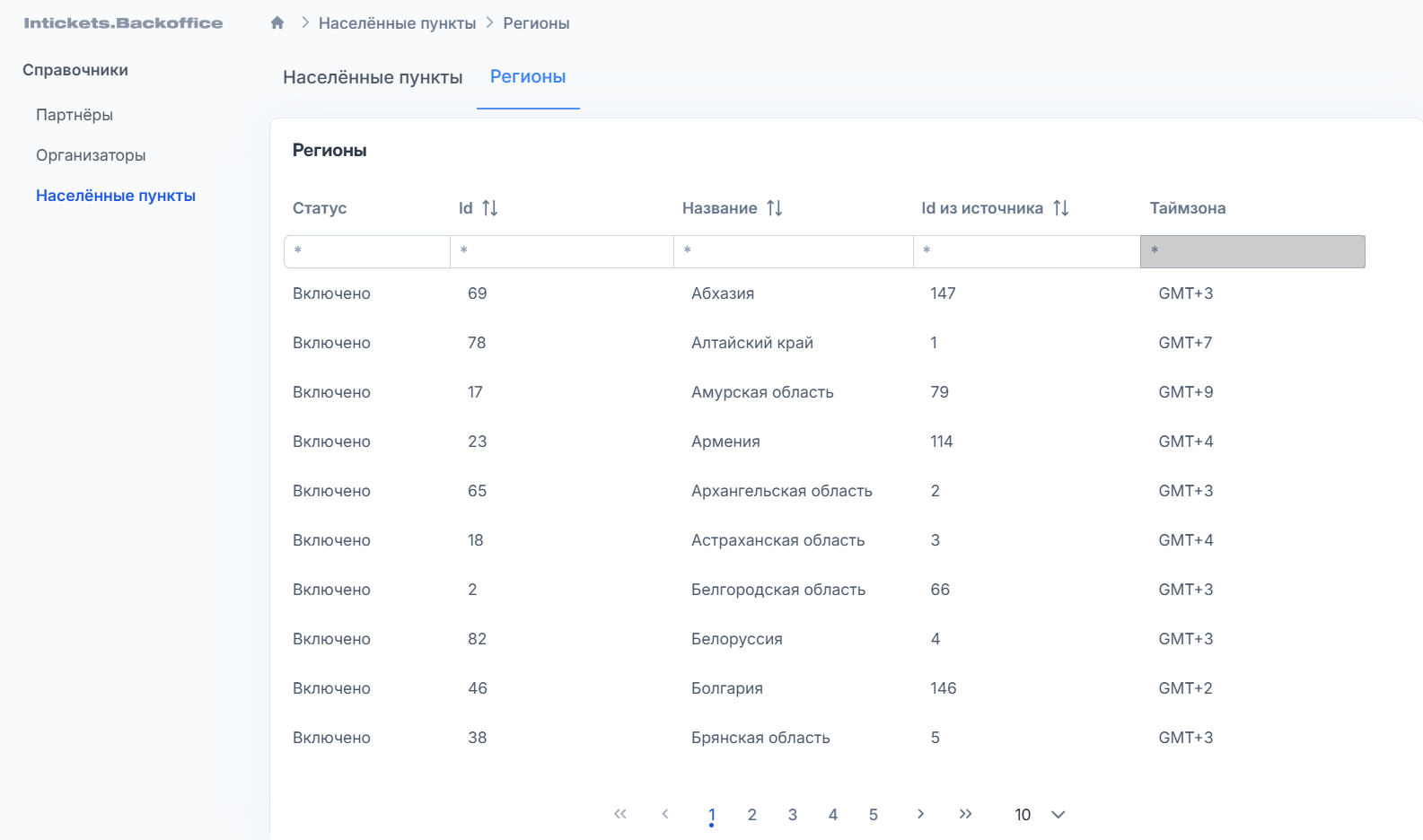This screenshot has width=1423, height=840.
Task: Click the Статус column header
Action: pyautogui.click(x=320, y=208)
